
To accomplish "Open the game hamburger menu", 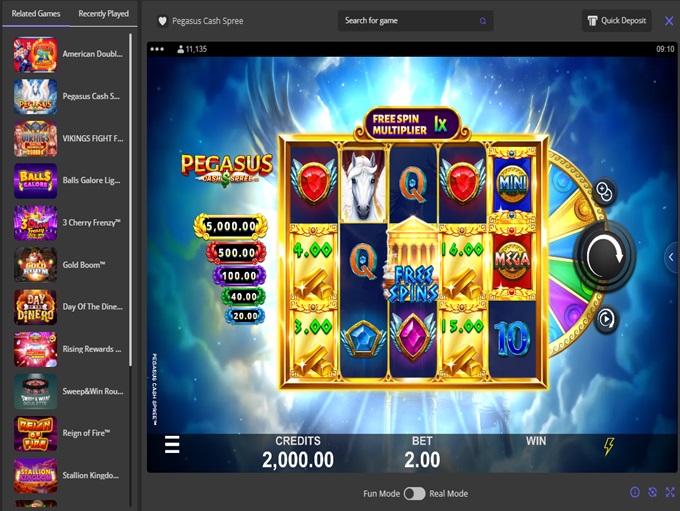I will pos(172,445).
